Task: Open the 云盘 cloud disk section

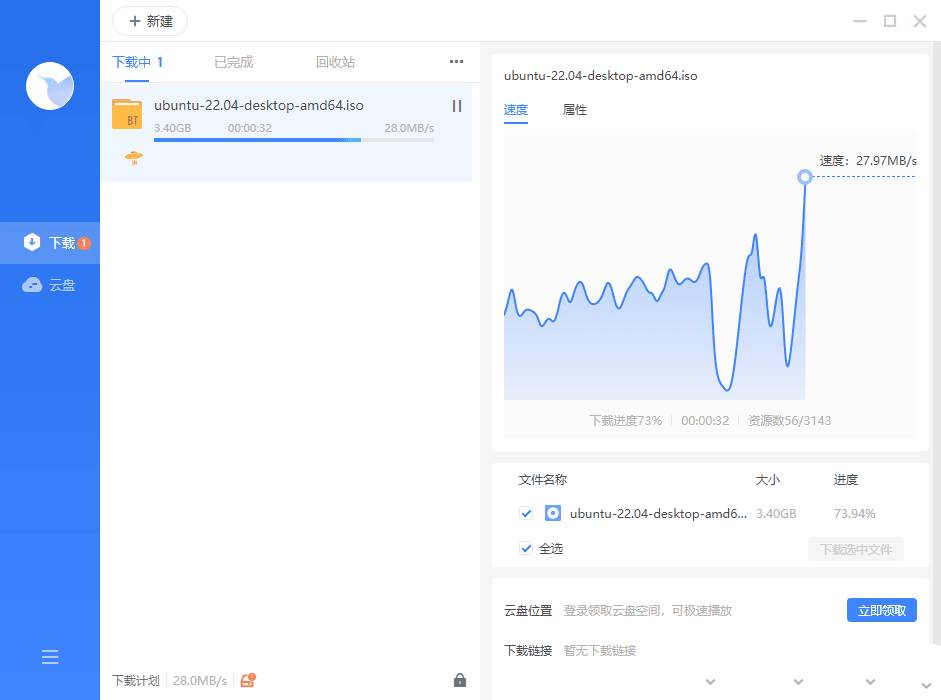Action: point(50,285)
